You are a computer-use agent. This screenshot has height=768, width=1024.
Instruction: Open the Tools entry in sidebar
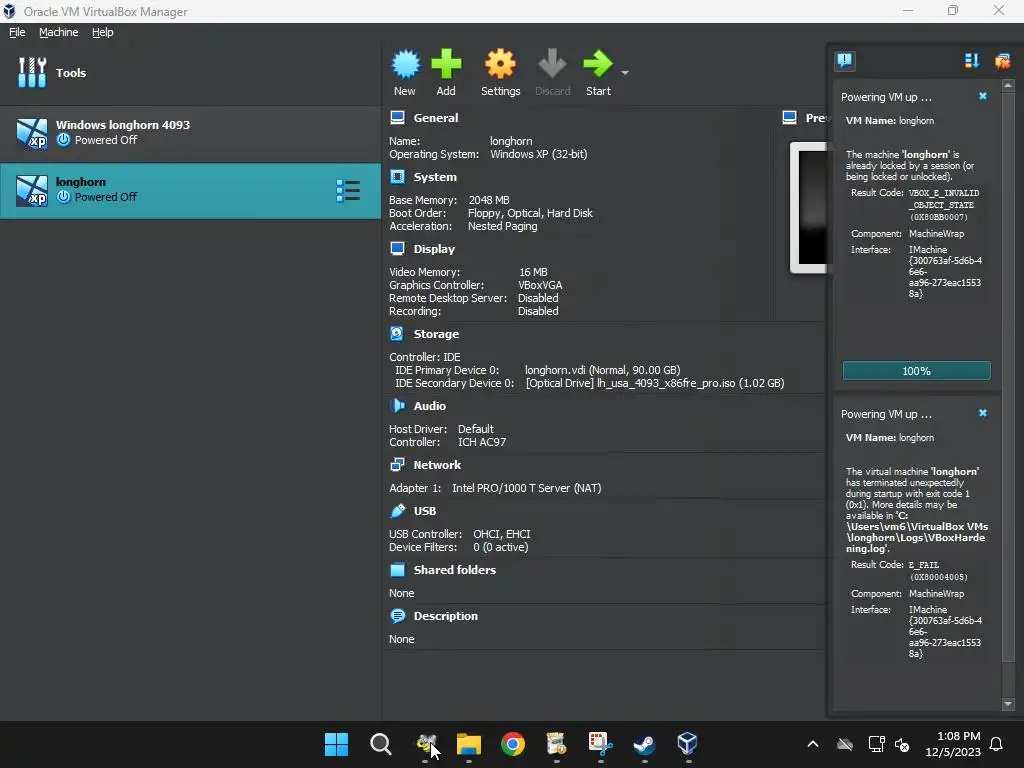click(x=190, y=72)
